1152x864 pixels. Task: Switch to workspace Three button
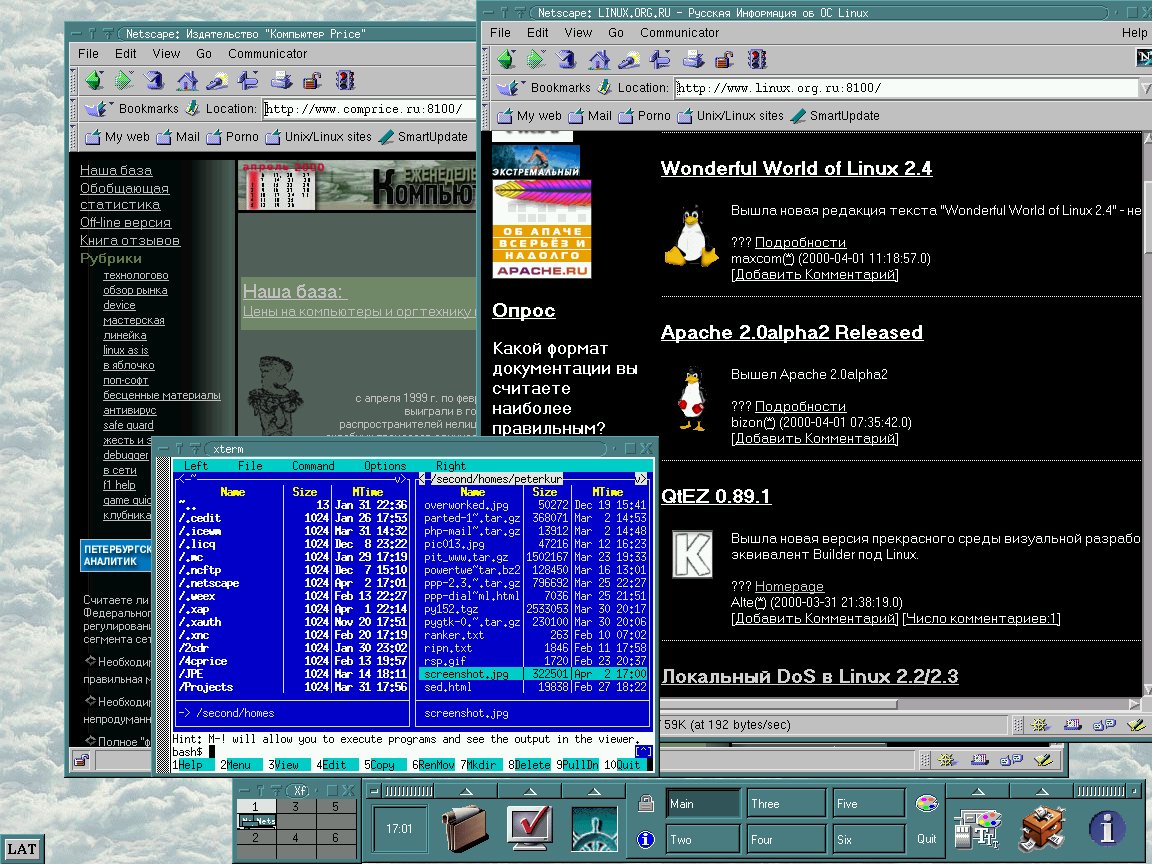[x=788, y=803]
